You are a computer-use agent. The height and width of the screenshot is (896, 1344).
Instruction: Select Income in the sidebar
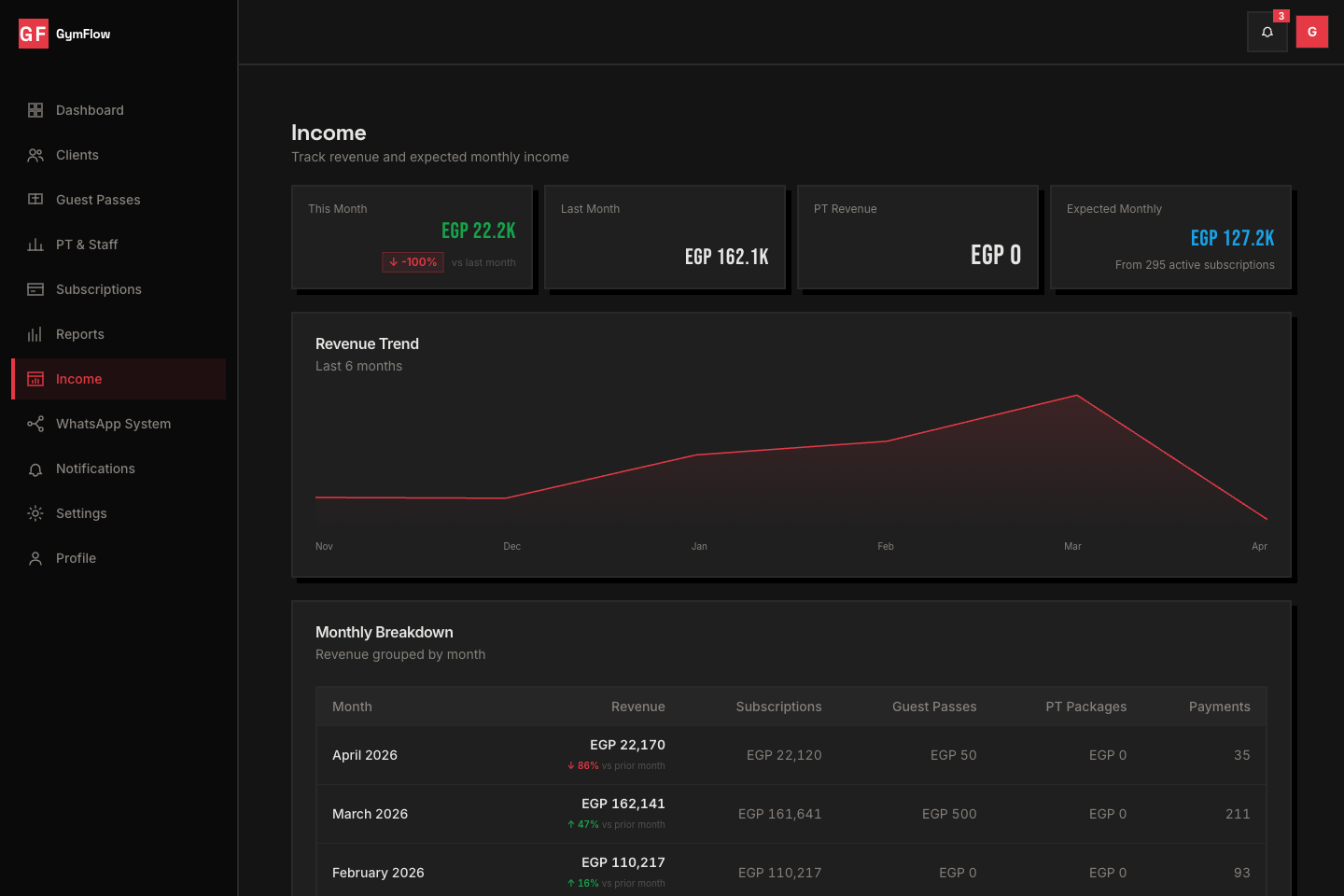(x=79, y=379)
